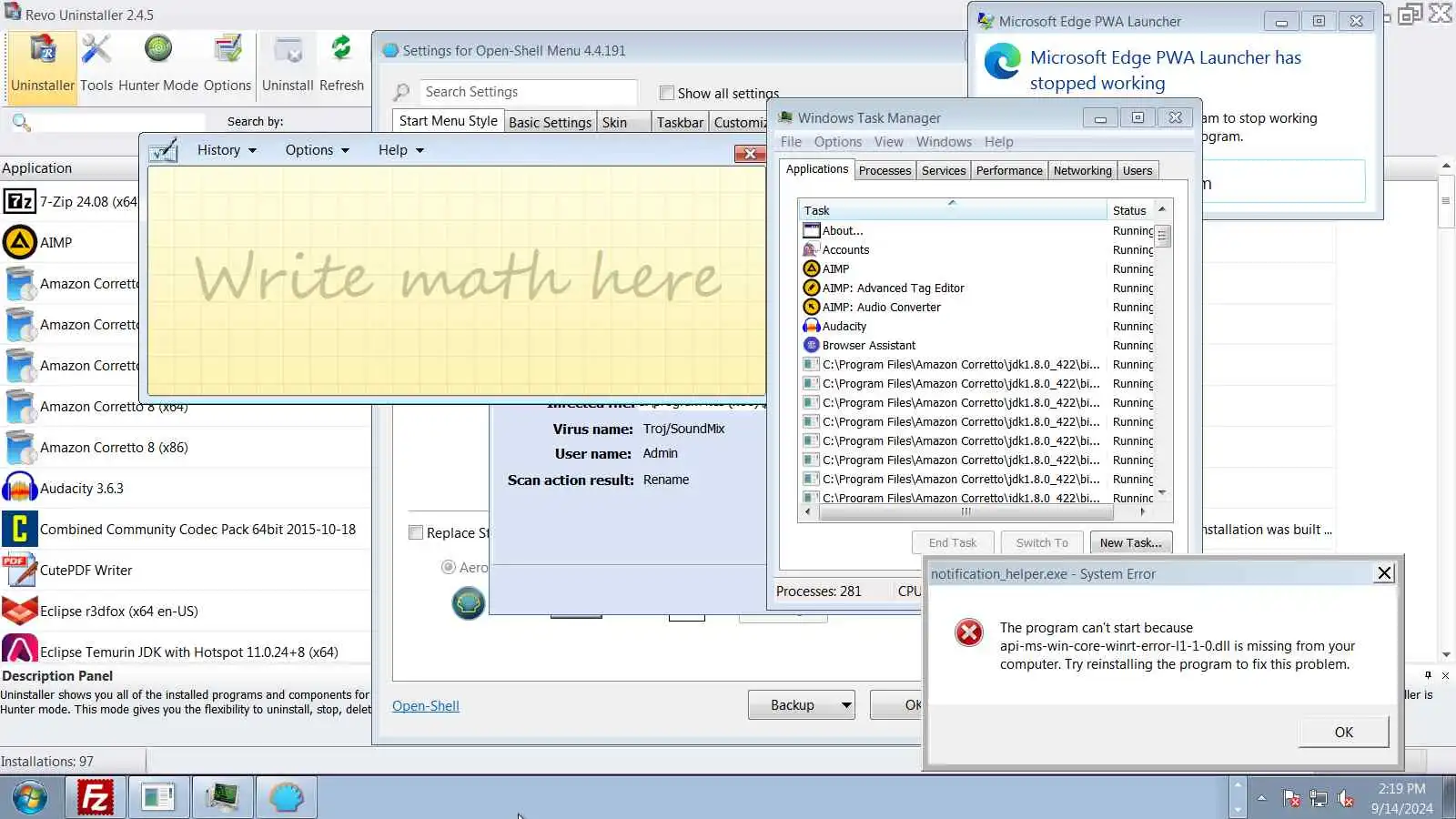
Task: Select the Combined Community Codec Pack icon
Action: (19, 529)
